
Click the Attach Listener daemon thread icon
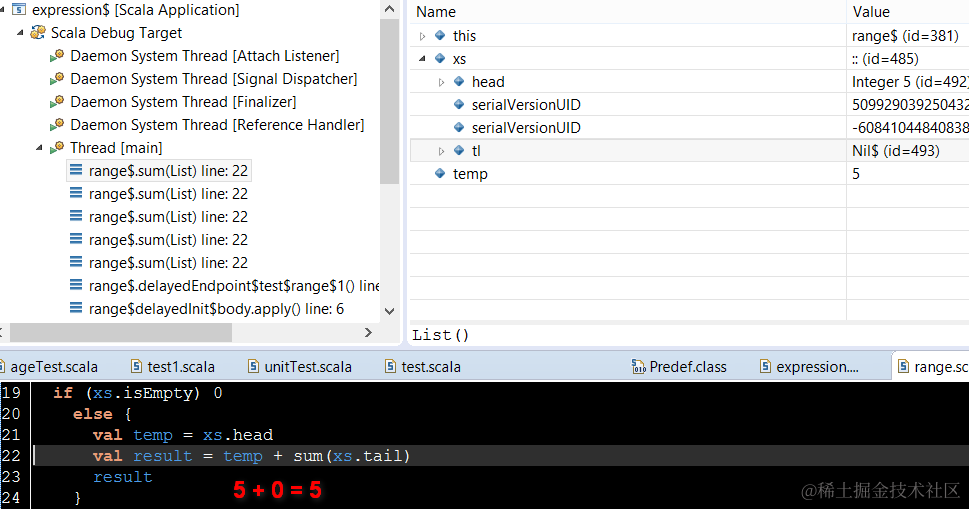point(57,56)
